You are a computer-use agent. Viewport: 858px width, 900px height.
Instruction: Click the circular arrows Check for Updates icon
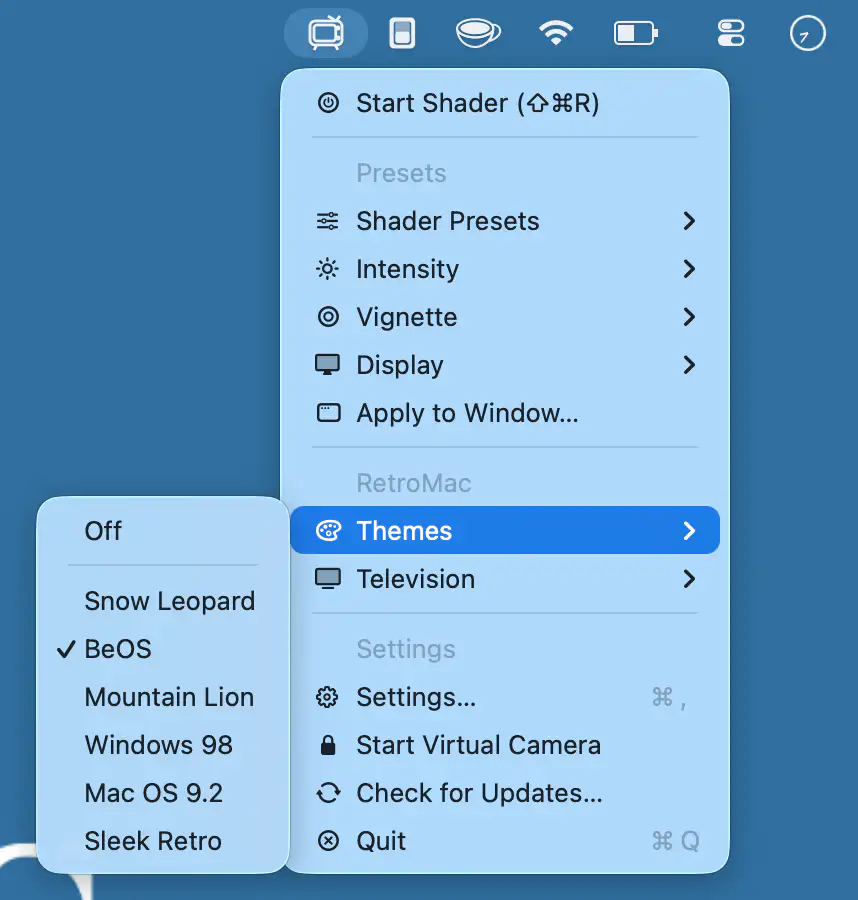(328, 793)
